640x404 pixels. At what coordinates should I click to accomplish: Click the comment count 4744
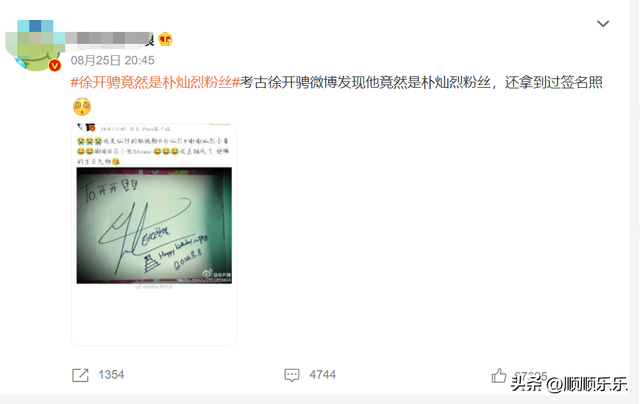322,375
